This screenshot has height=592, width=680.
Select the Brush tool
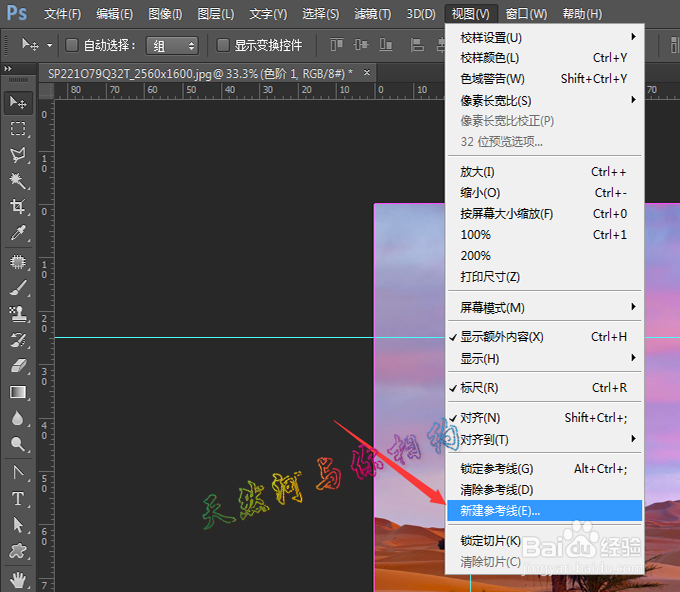tap(18, 288)
